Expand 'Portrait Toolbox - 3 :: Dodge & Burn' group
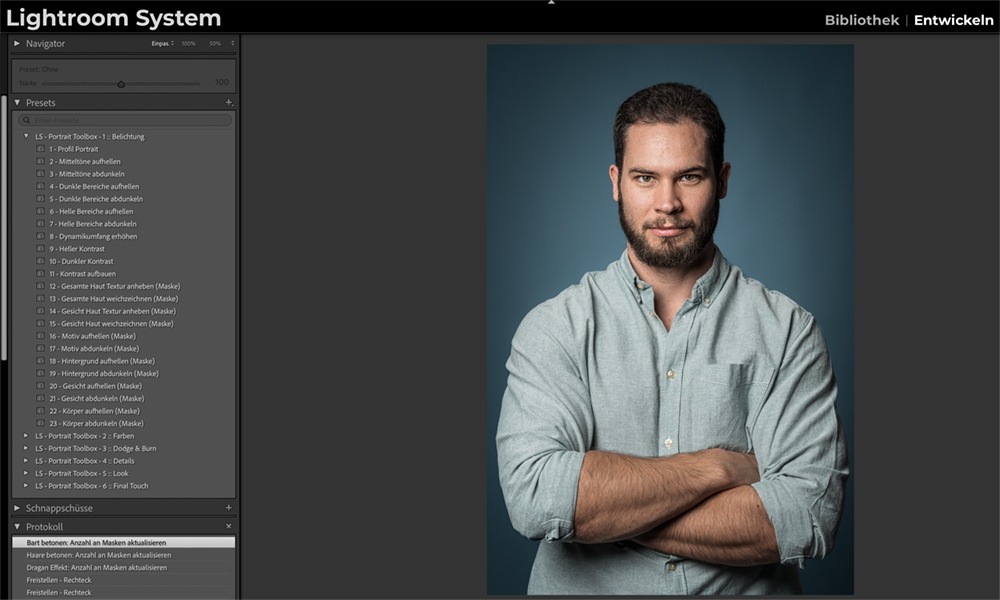 click(26, 449)
